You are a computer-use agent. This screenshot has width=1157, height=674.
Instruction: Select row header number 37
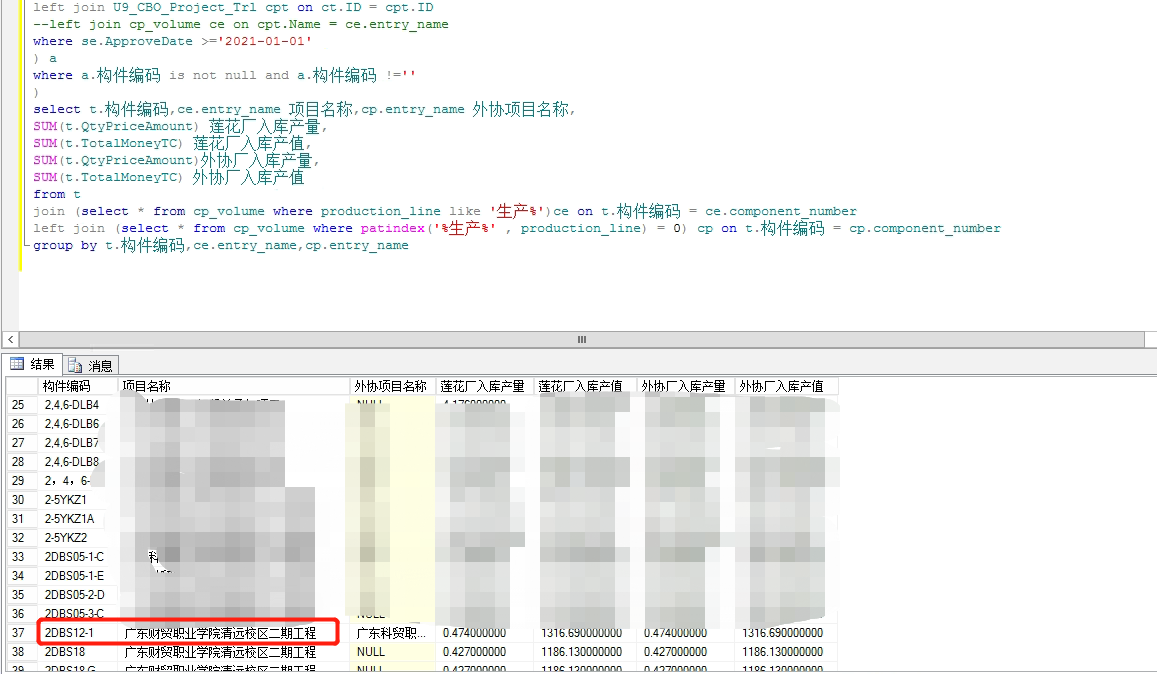[21, 633]
